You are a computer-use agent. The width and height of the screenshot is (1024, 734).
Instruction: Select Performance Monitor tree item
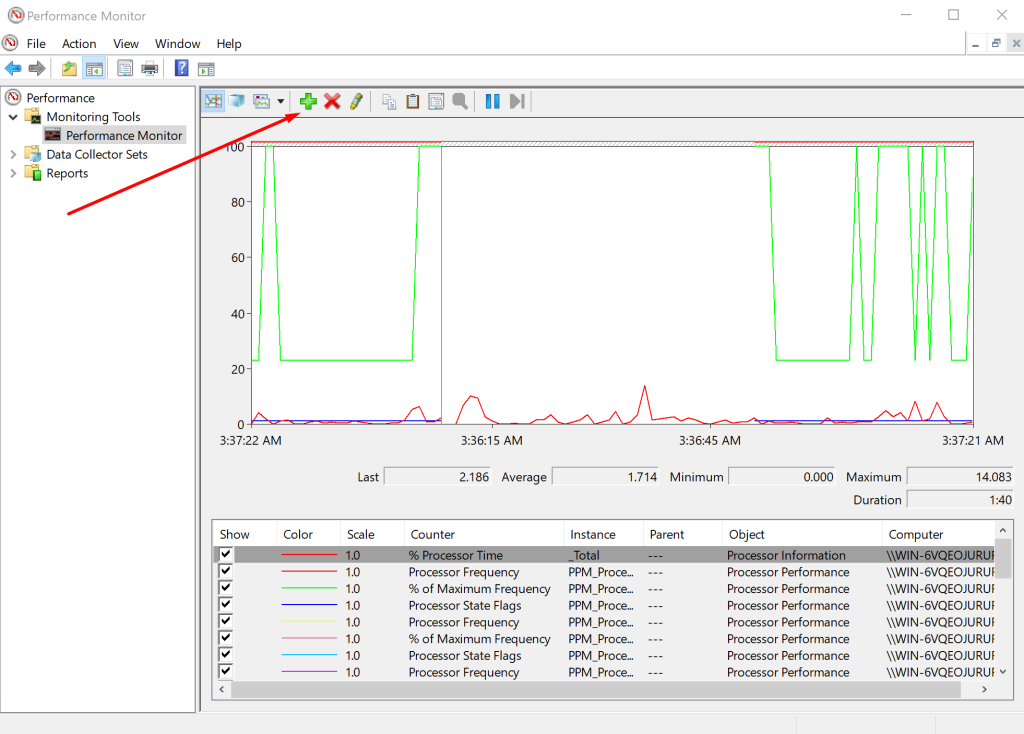124,136
